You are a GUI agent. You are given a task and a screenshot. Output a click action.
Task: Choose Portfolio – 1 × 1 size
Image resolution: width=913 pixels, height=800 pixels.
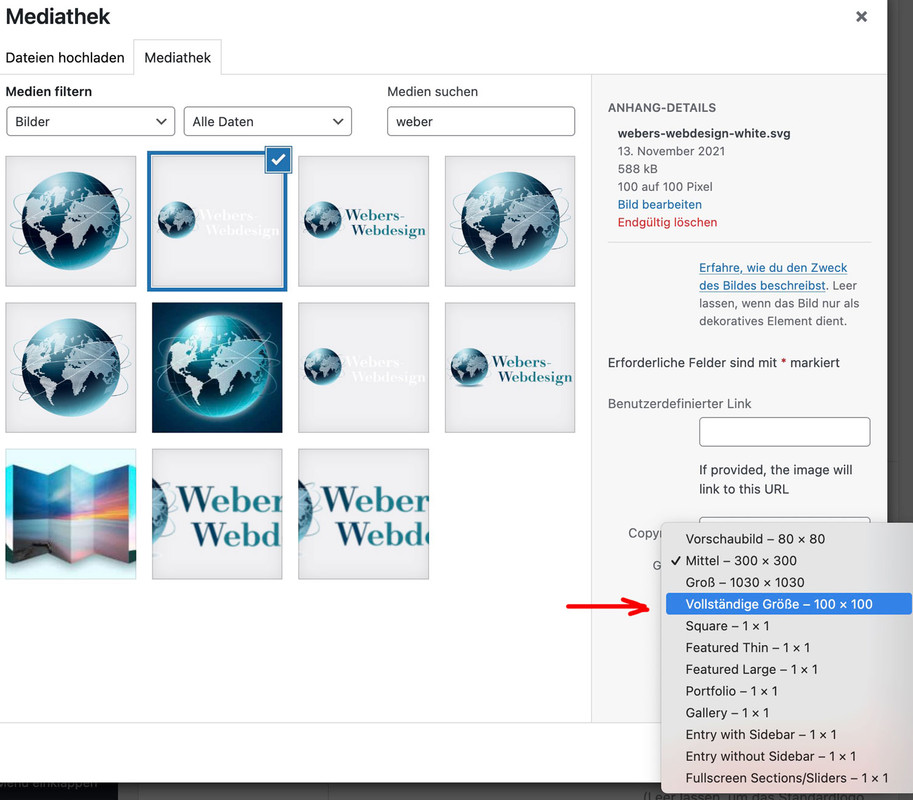tap(788, 691)
